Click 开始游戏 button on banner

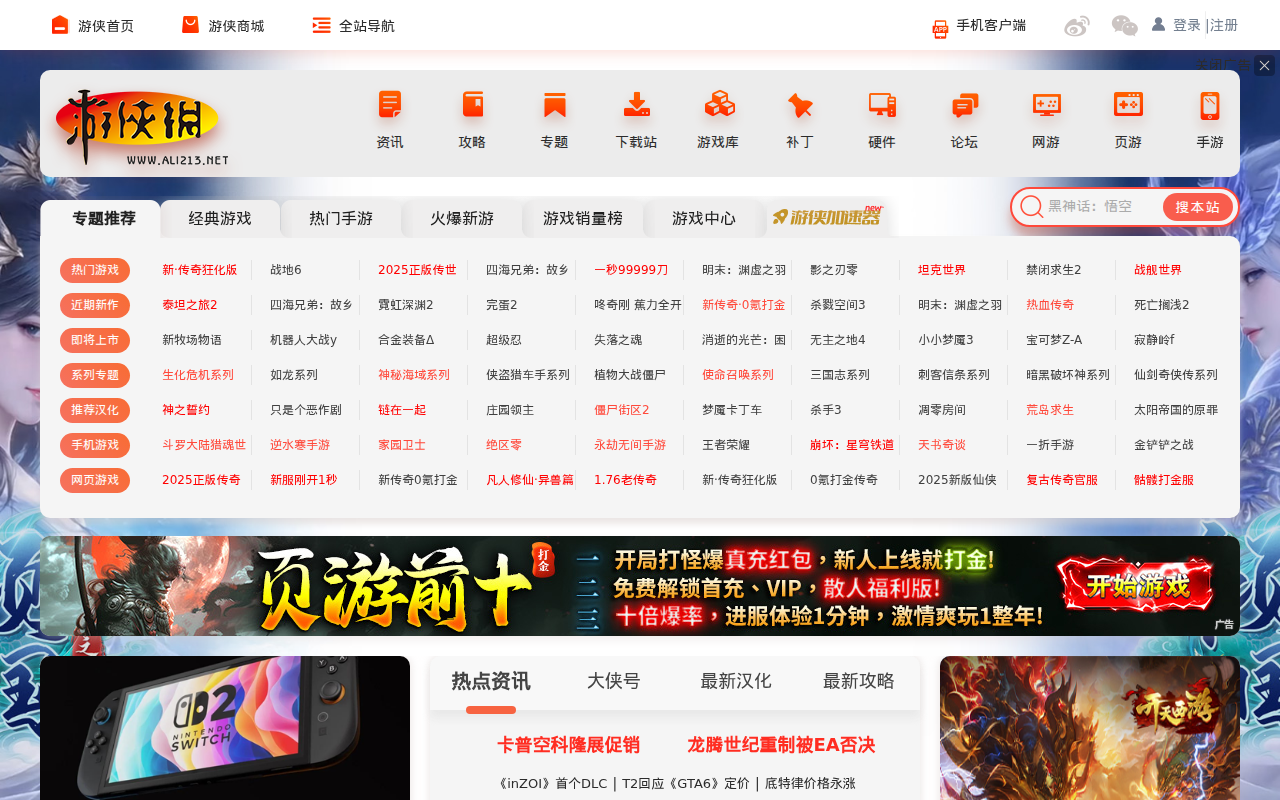click(1137, 584)
